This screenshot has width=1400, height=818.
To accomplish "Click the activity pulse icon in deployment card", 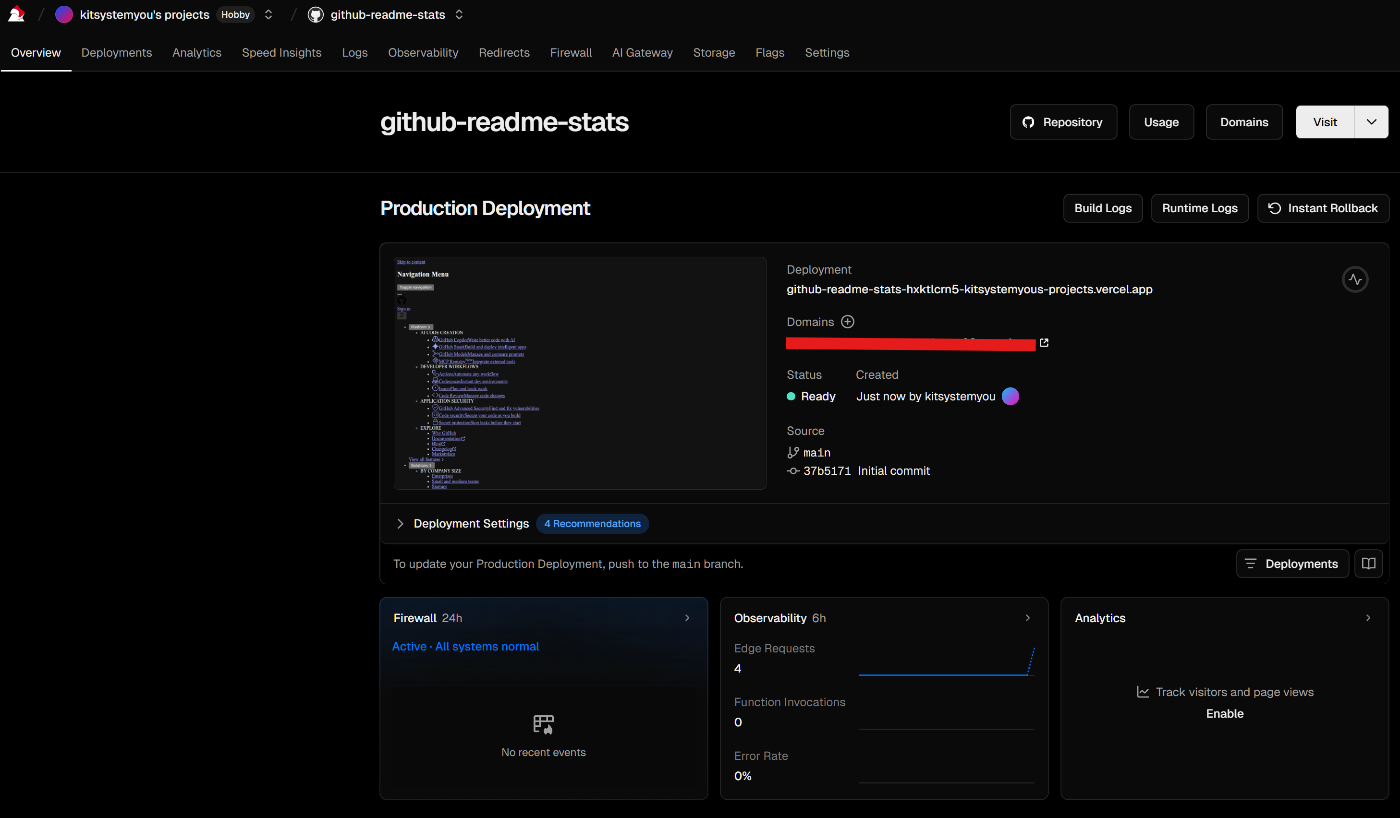I will click(x=1355, y=280).
